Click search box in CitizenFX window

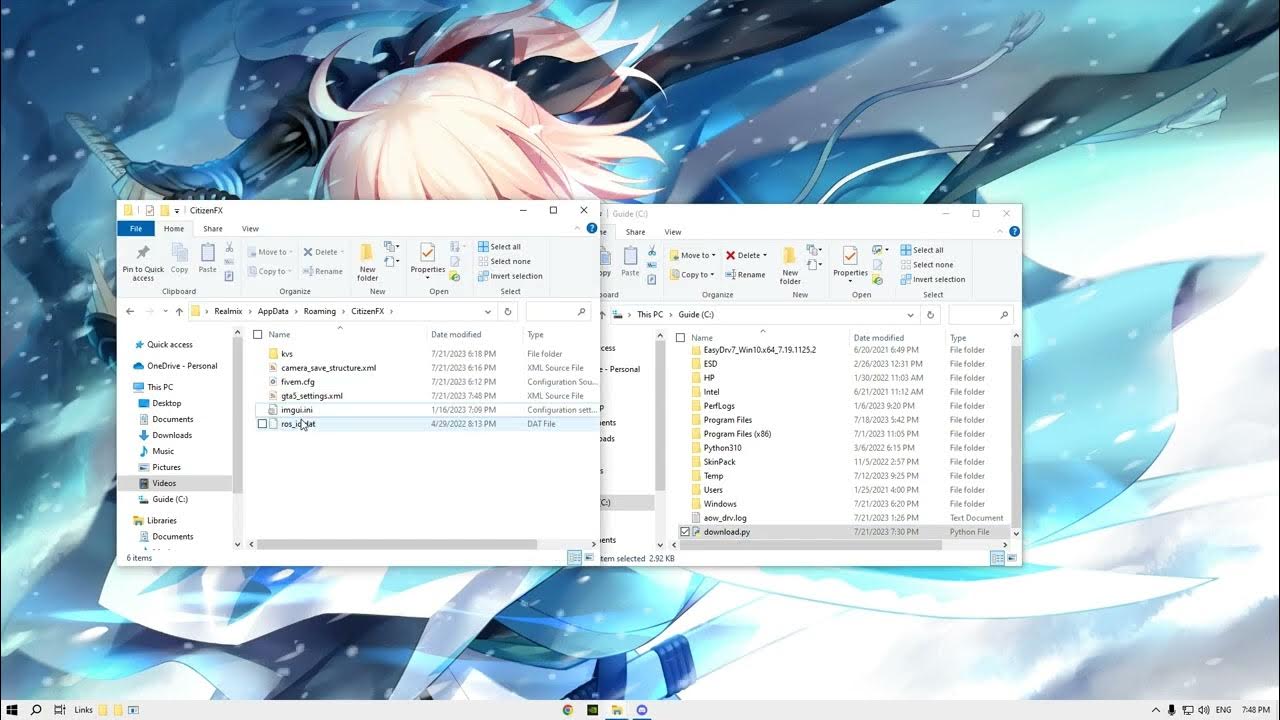pos(558,311)
